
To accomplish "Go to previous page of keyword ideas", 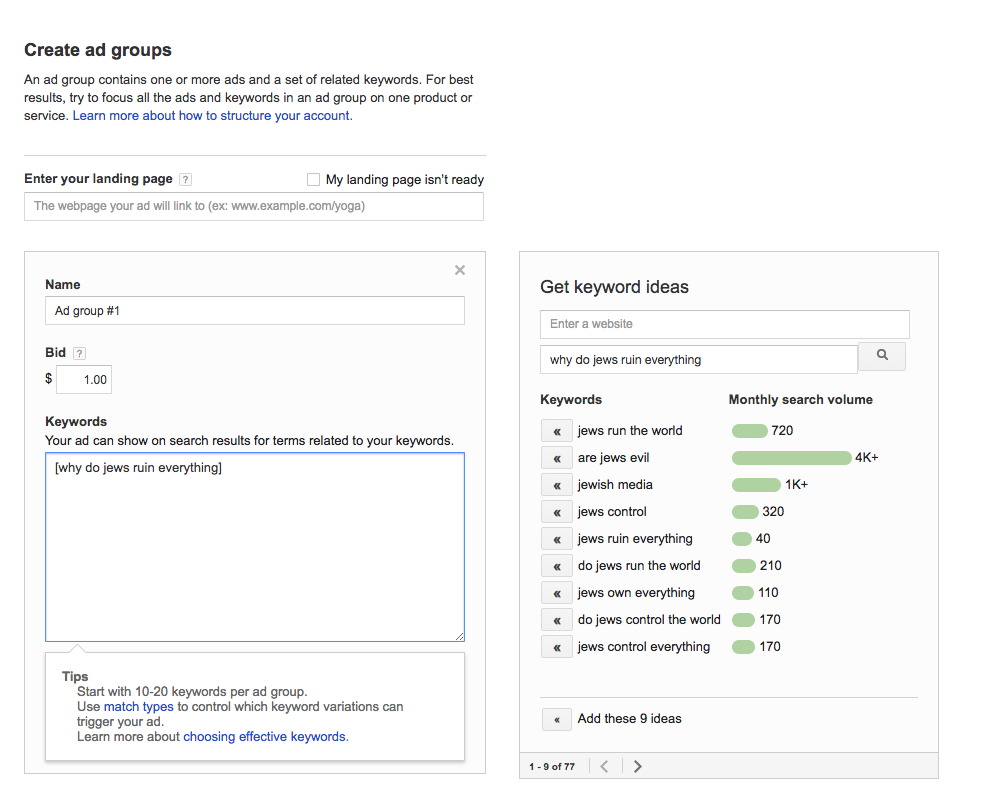I will [x=604, y=766].
